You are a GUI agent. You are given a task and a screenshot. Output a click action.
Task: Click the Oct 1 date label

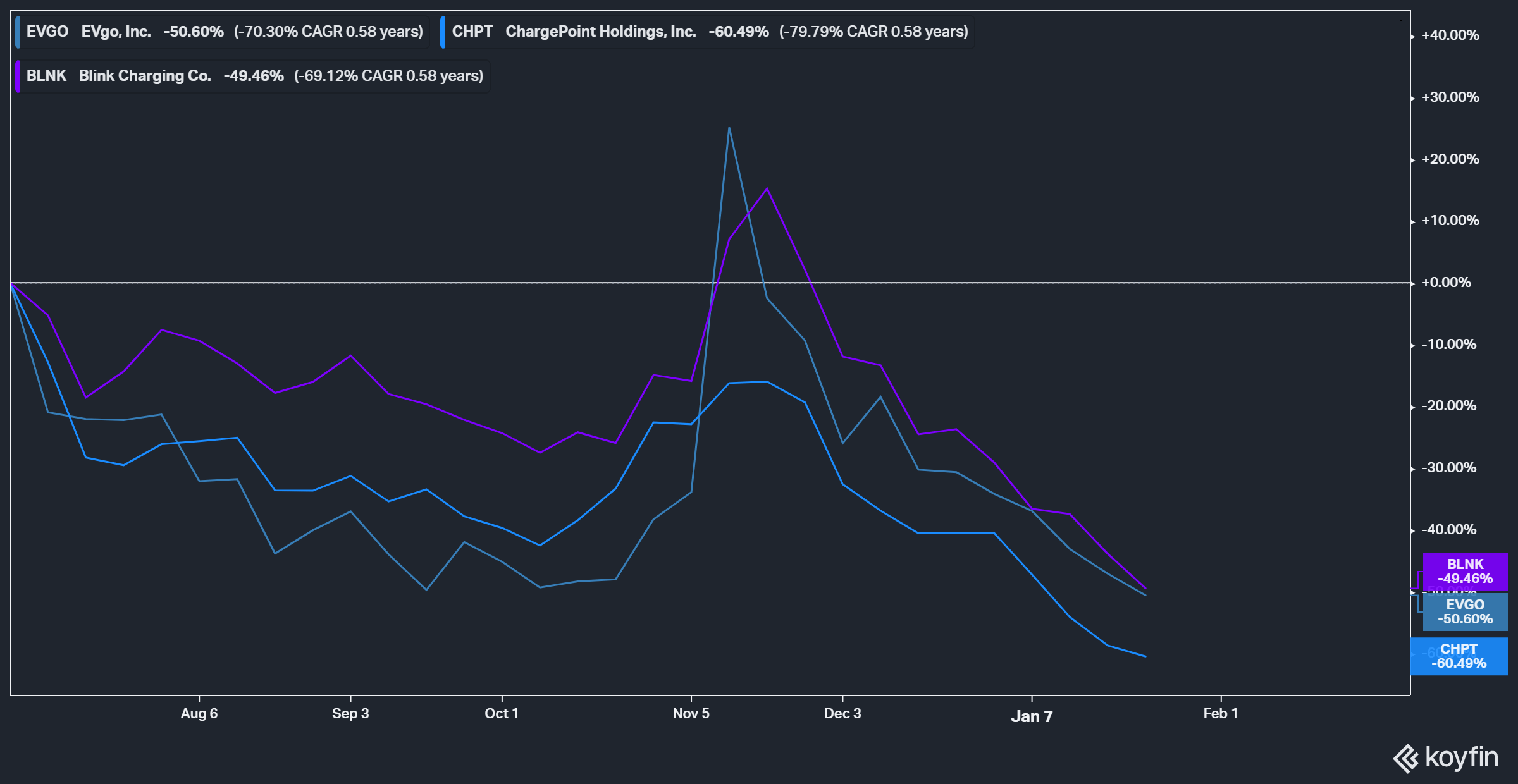tap(502, 713)
